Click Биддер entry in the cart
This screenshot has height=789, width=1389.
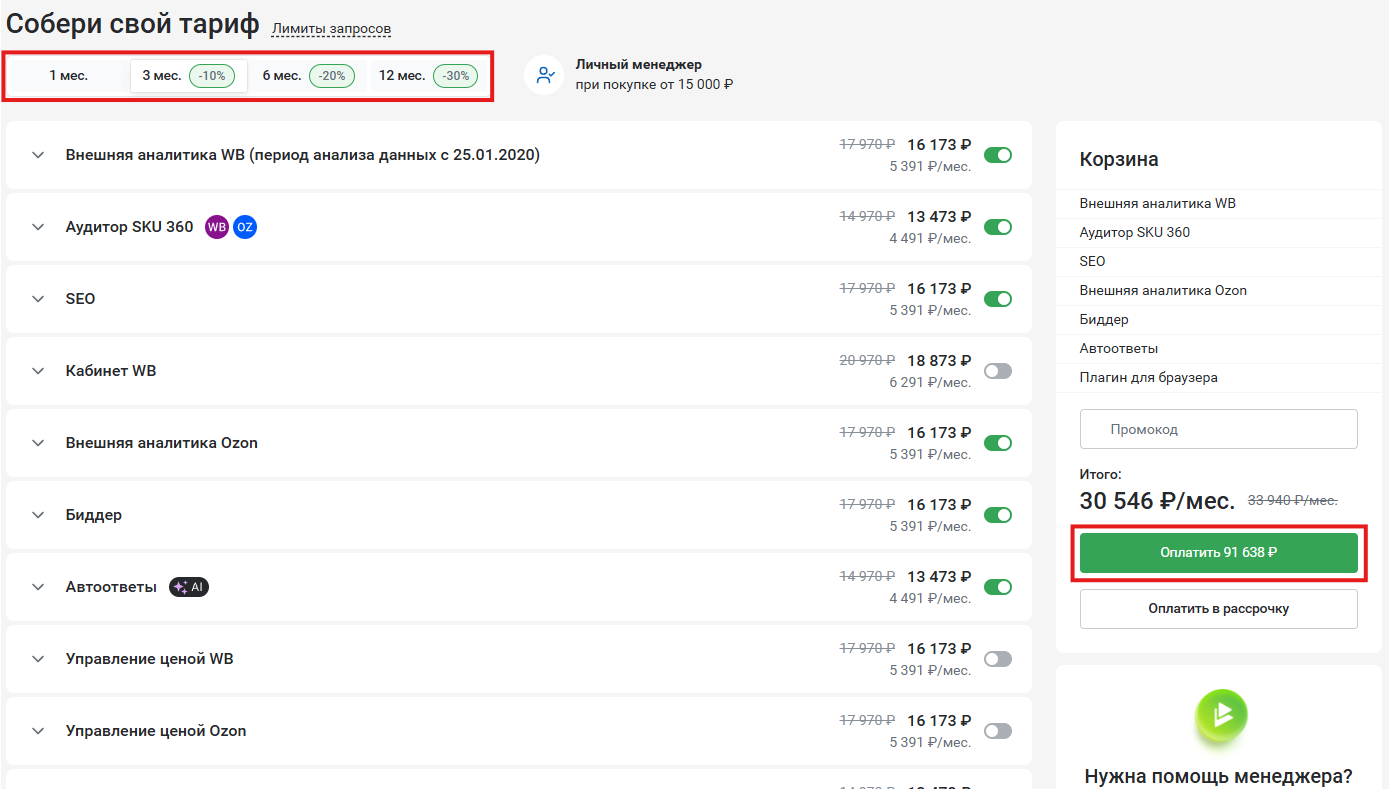pos(1104,319)
